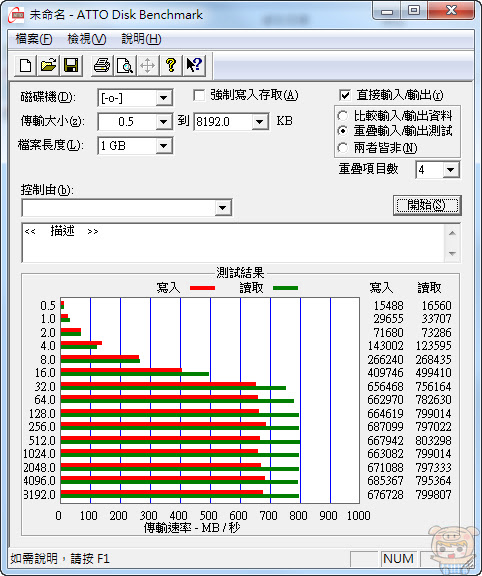
Task: Click the context help arrow-question icon
Action: coord(194,65)
